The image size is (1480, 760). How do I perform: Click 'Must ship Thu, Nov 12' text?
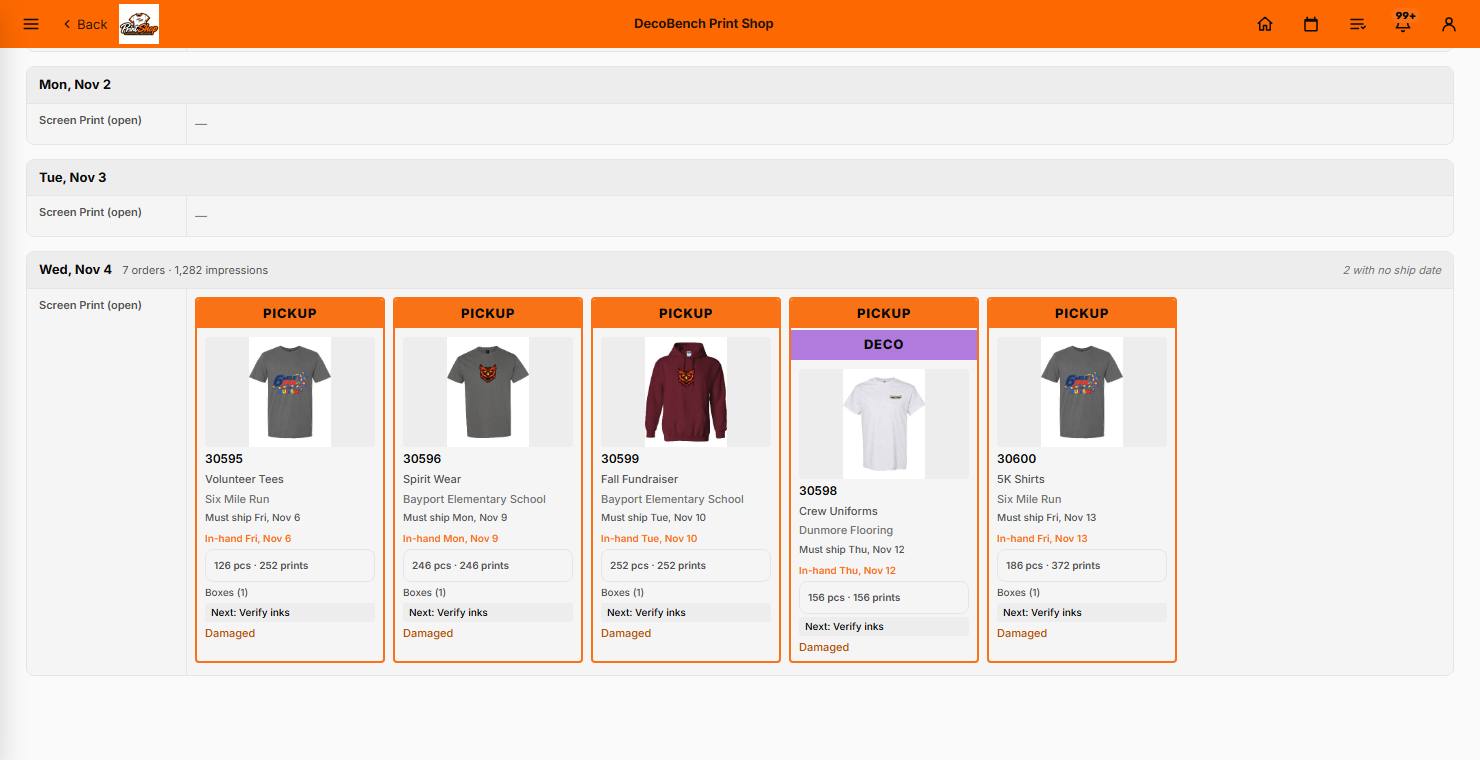852,550
